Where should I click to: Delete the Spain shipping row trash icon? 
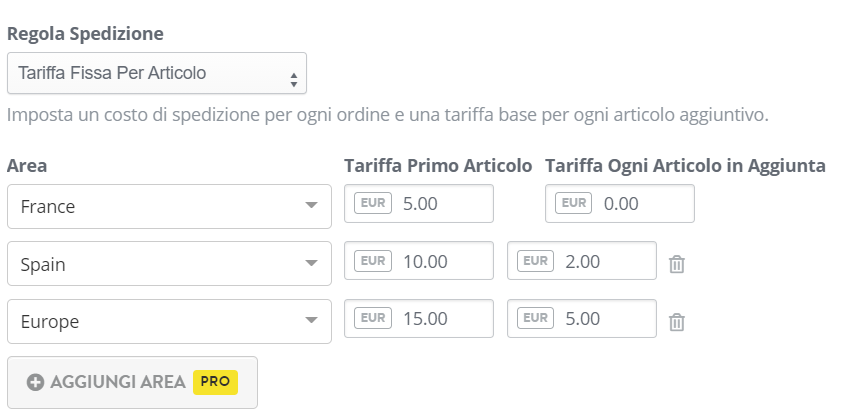click(x=677, y=264)
